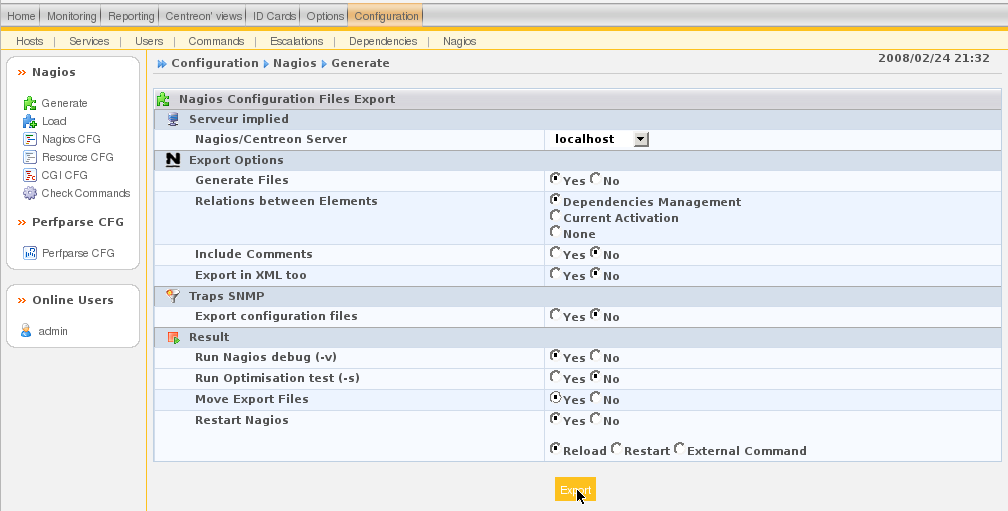Set Restart Nagios to No
This screenshot has height=511, width=1008.
595,418
